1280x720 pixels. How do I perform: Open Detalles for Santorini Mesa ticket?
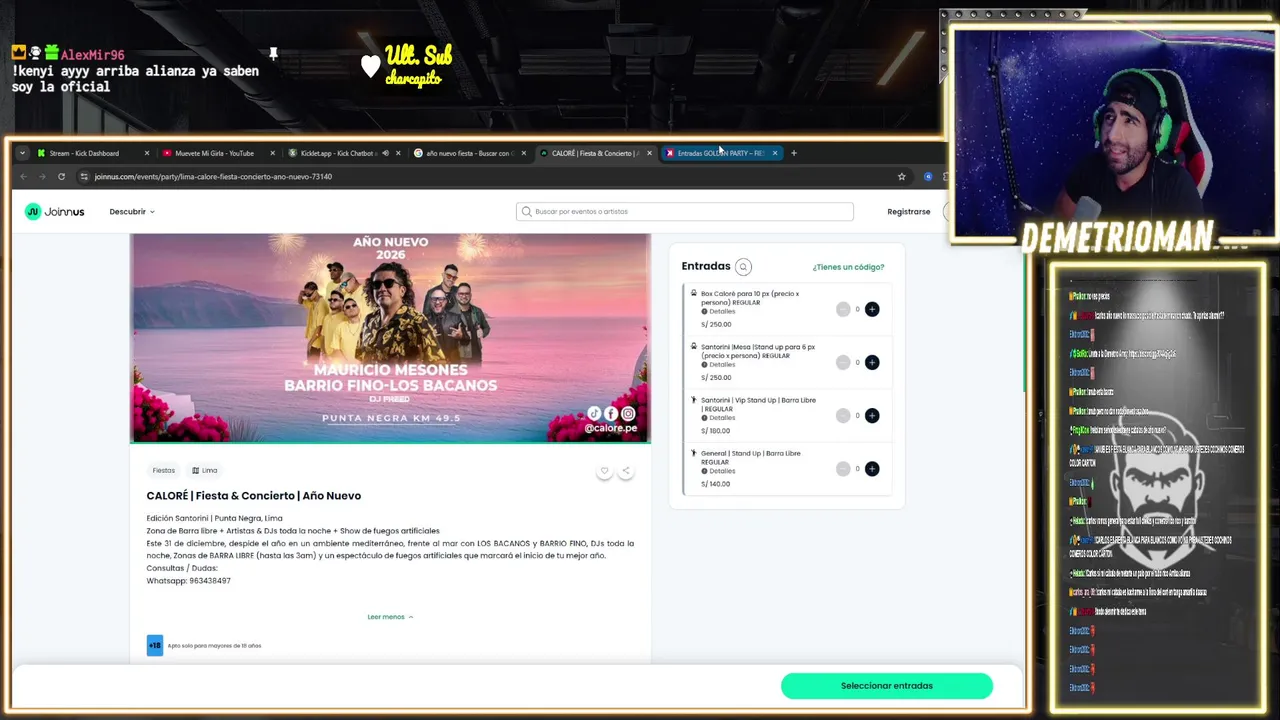(x=719, y=365)
